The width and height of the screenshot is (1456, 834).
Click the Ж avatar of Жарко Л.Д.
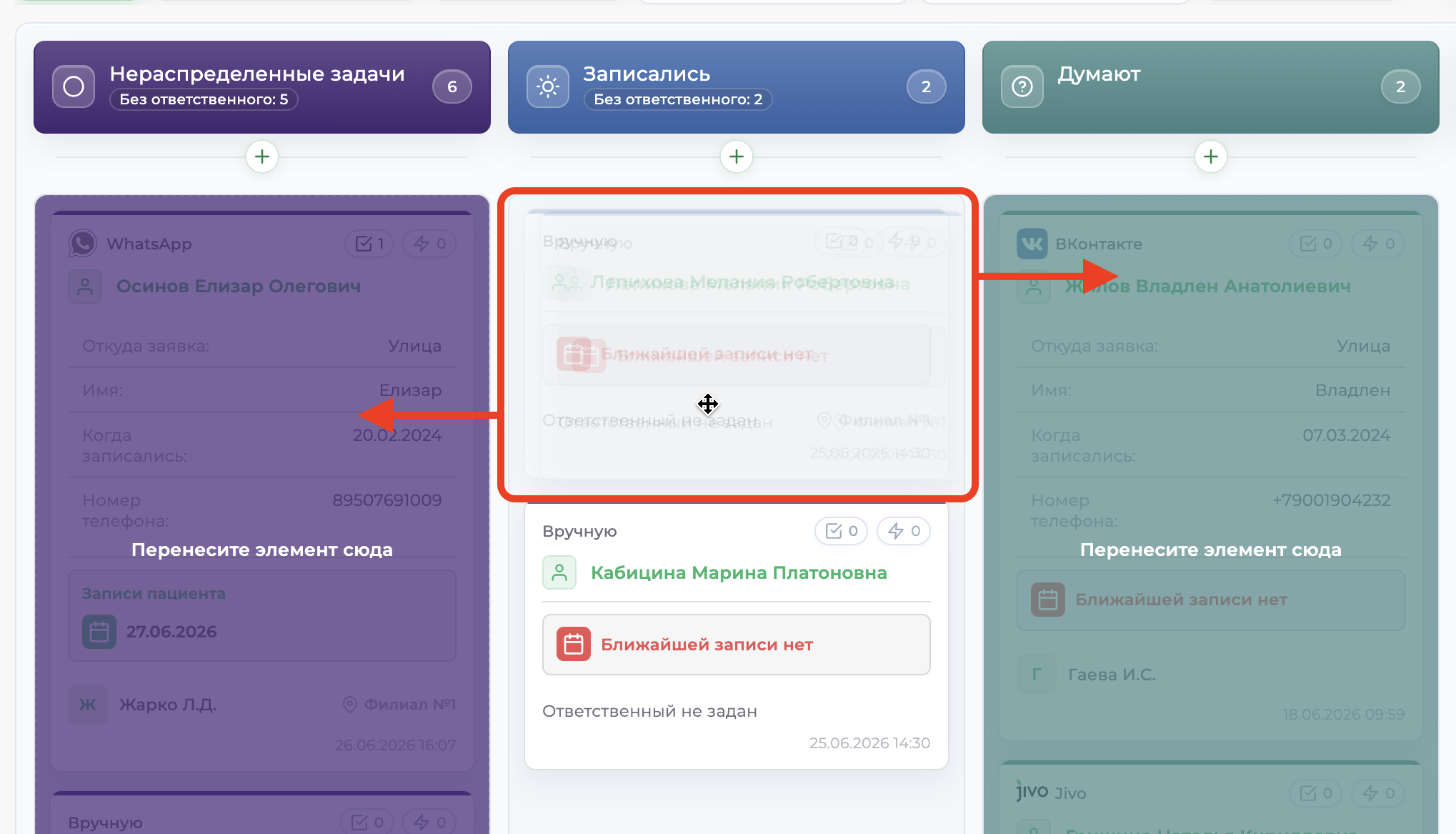(x=88, y=705)
